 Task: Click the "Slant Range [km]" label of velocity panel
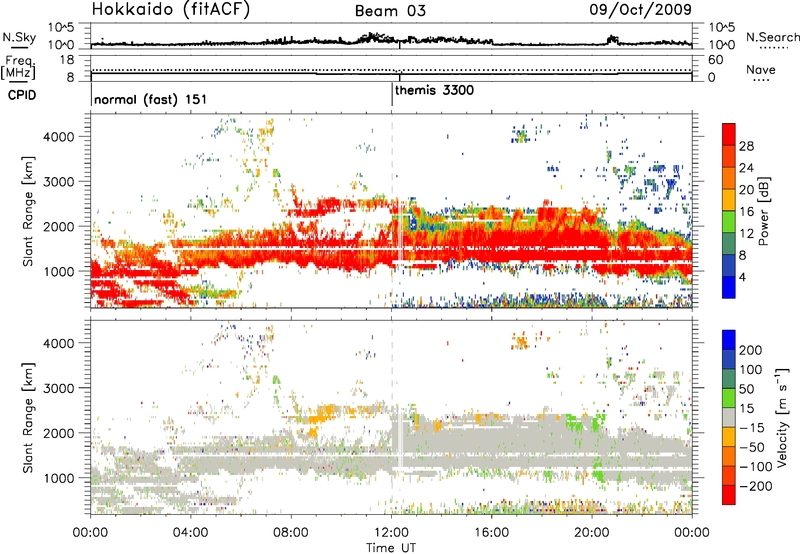(28, 417)
